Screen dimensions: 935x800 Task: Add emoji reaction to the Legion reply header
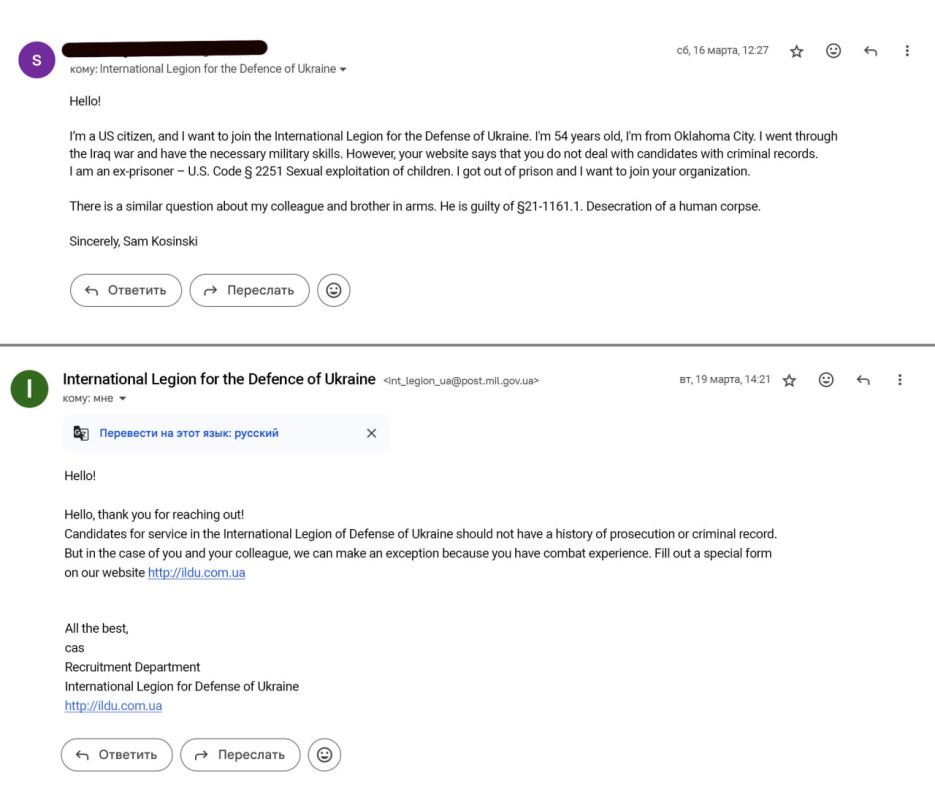[826, 380]
